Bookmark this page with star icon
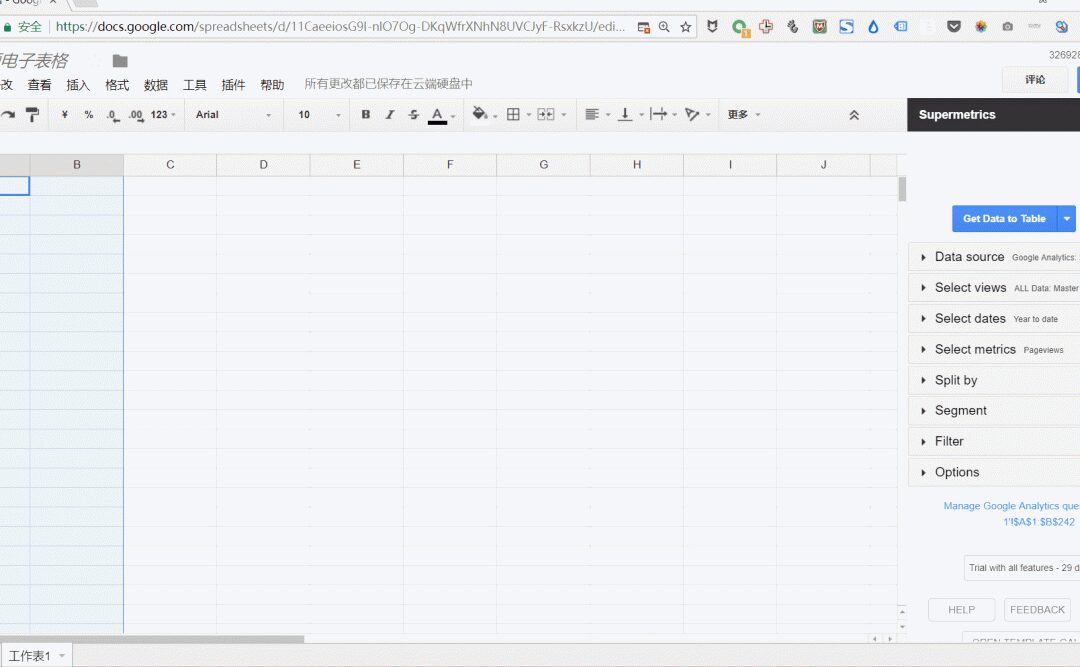 (x=685, y=27)
